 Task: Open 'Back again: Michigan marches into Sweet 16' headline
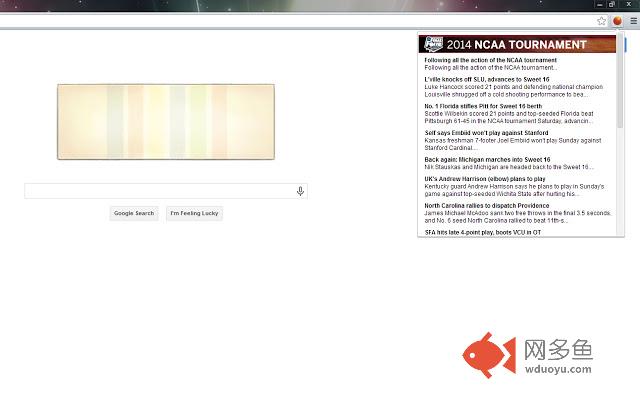tap(487, 160)
